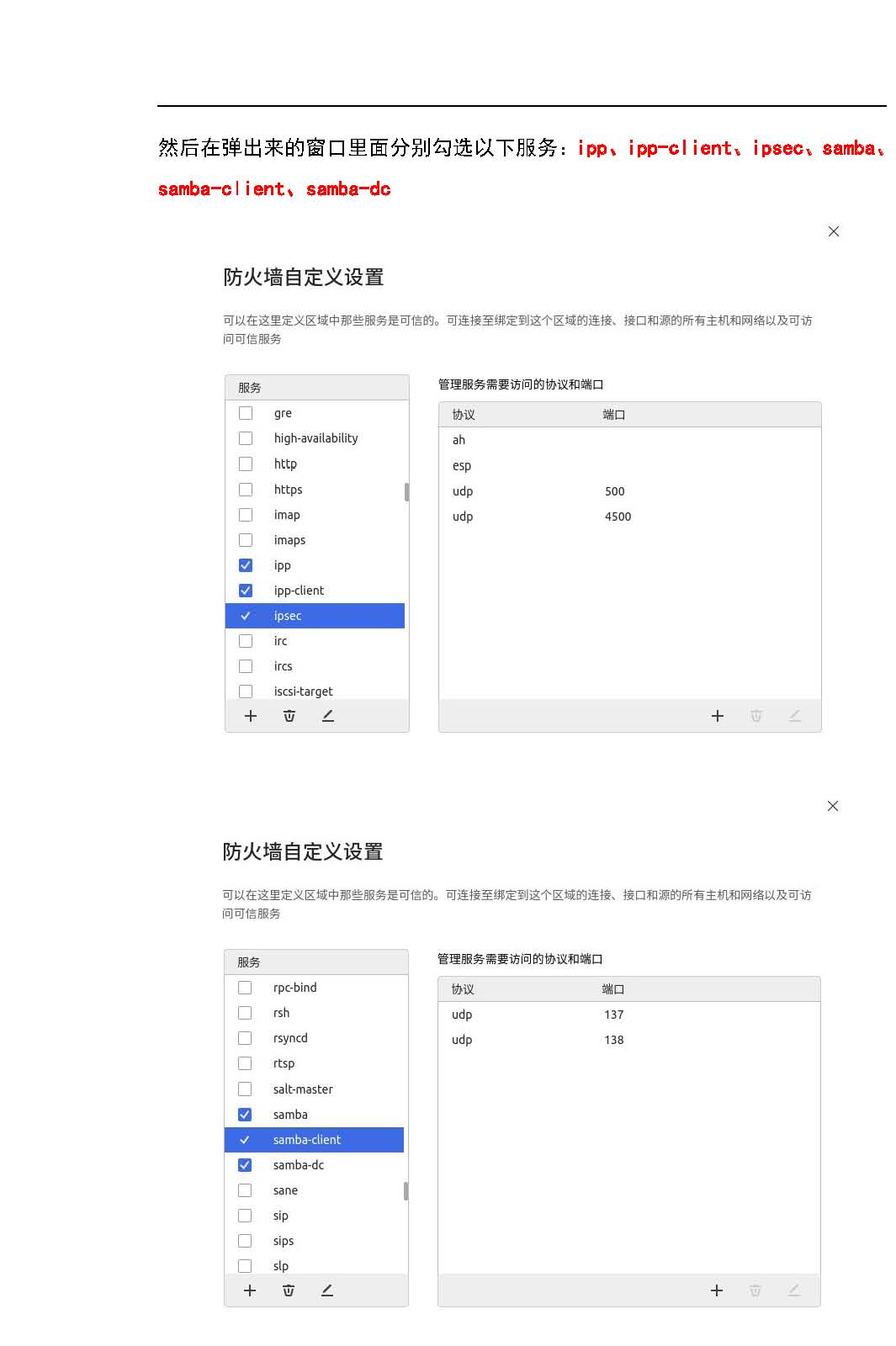Delete protocol entry in the upper dialog's port panel
Image resolution: width=896 pixels, height=1346 pixels.
[x=756, y=716]
